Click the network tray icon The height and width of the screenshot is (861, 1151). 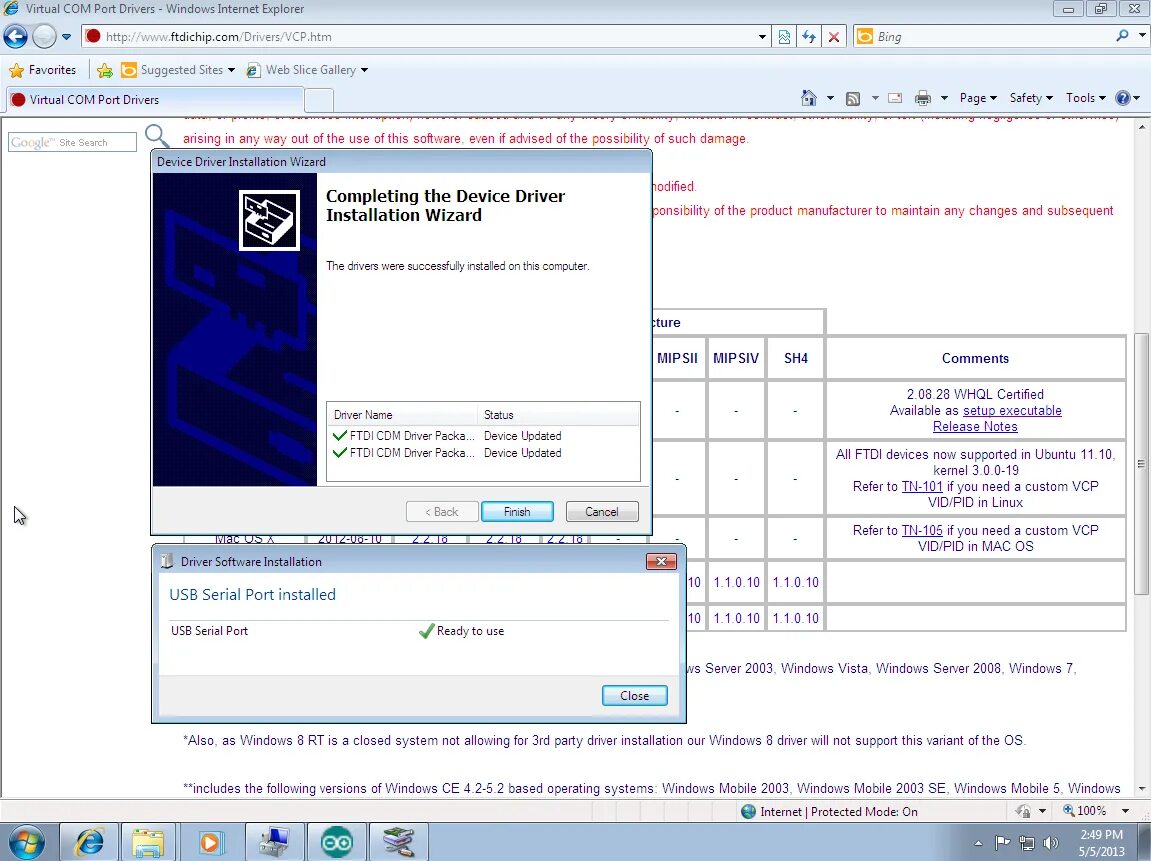point(1027,843)
